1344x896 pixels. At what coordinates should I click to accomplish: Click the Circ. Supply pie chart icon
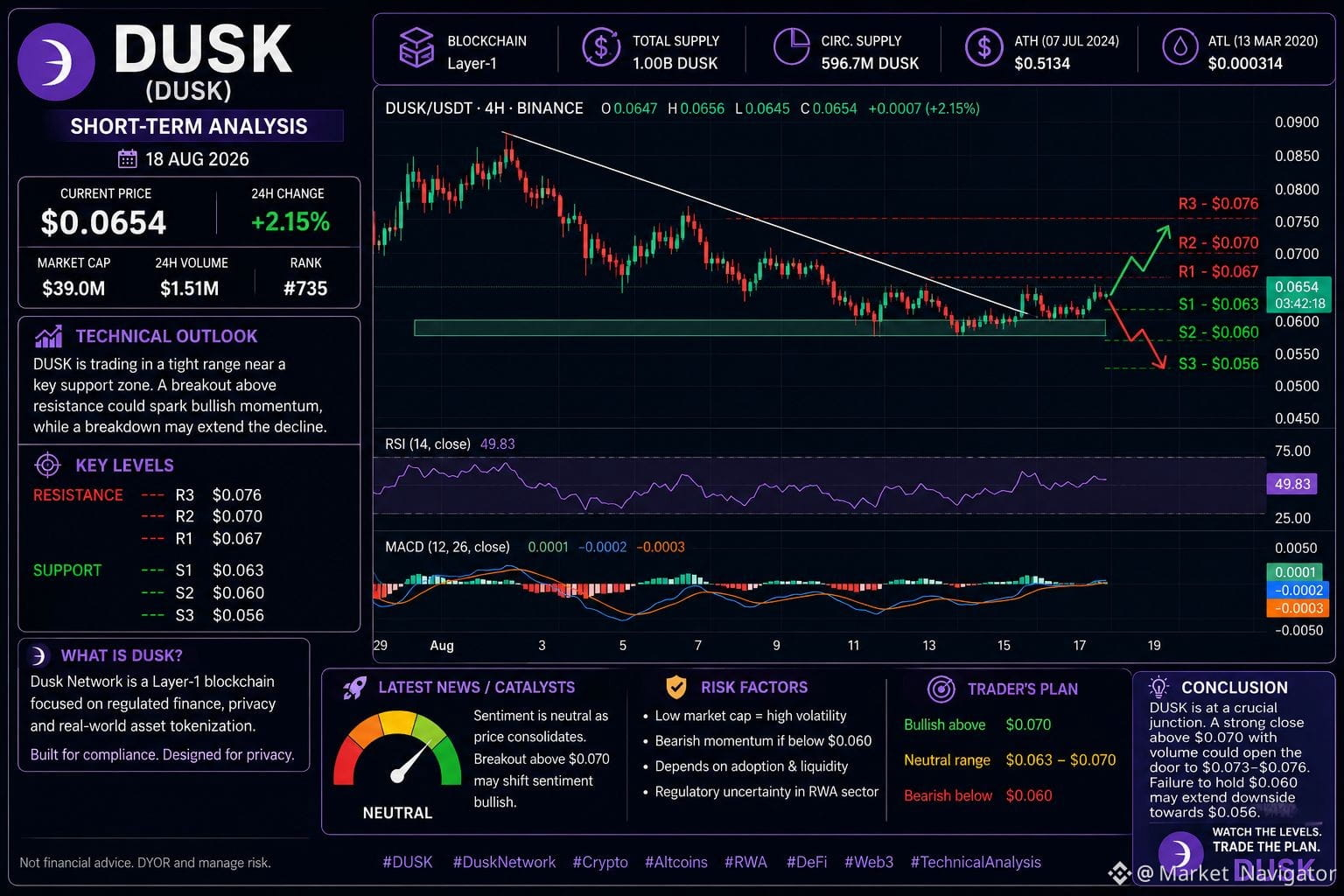click(792, 46)
